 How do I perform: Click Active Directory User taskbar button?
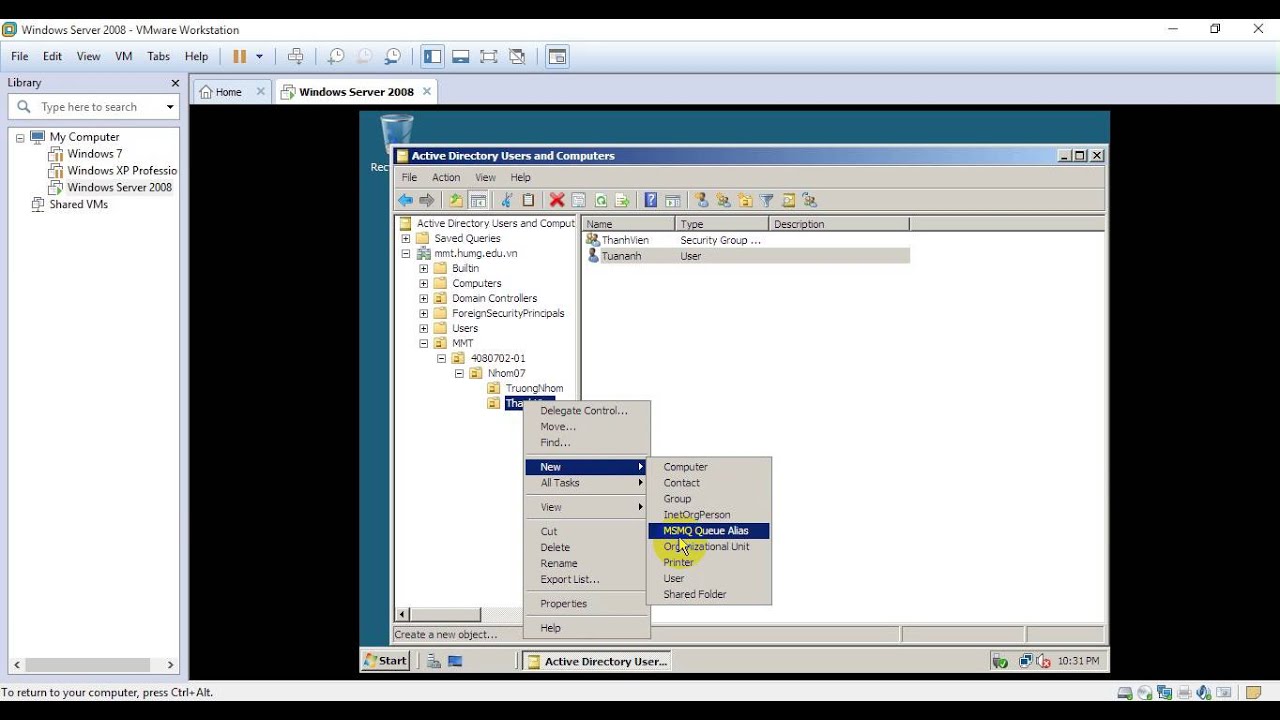pos(597,661)
